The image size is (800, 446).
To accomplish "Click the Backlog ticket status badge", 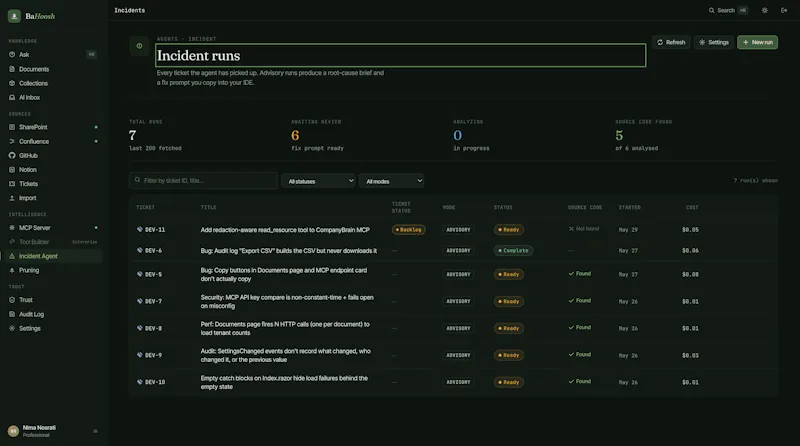I will tap(408, 230).
